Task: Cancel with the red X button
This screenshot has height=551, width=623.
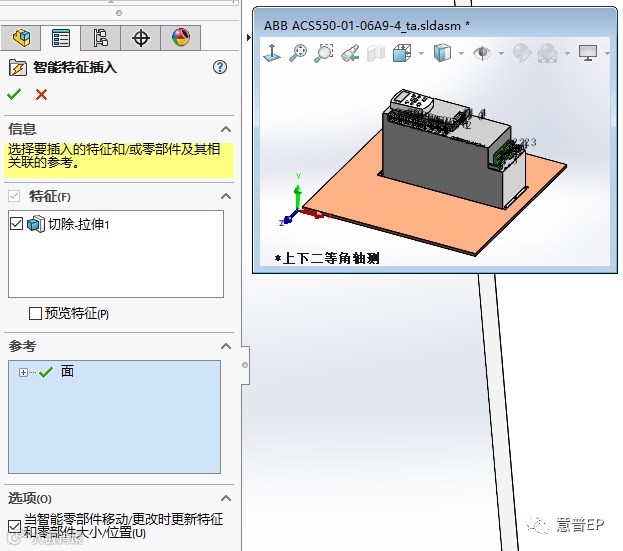Action: click(41, 95)
